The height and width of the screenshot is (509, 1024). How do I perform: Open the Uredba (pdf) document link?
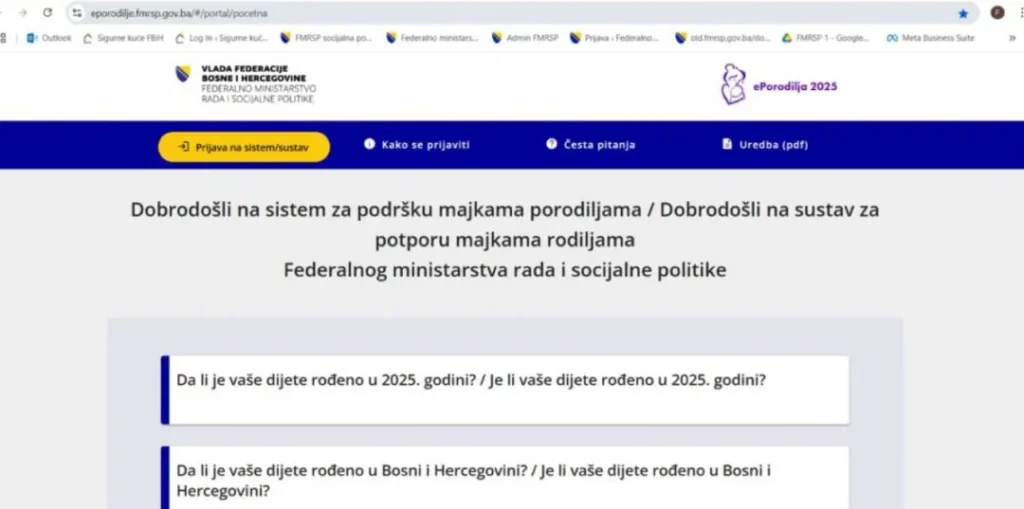765,145
